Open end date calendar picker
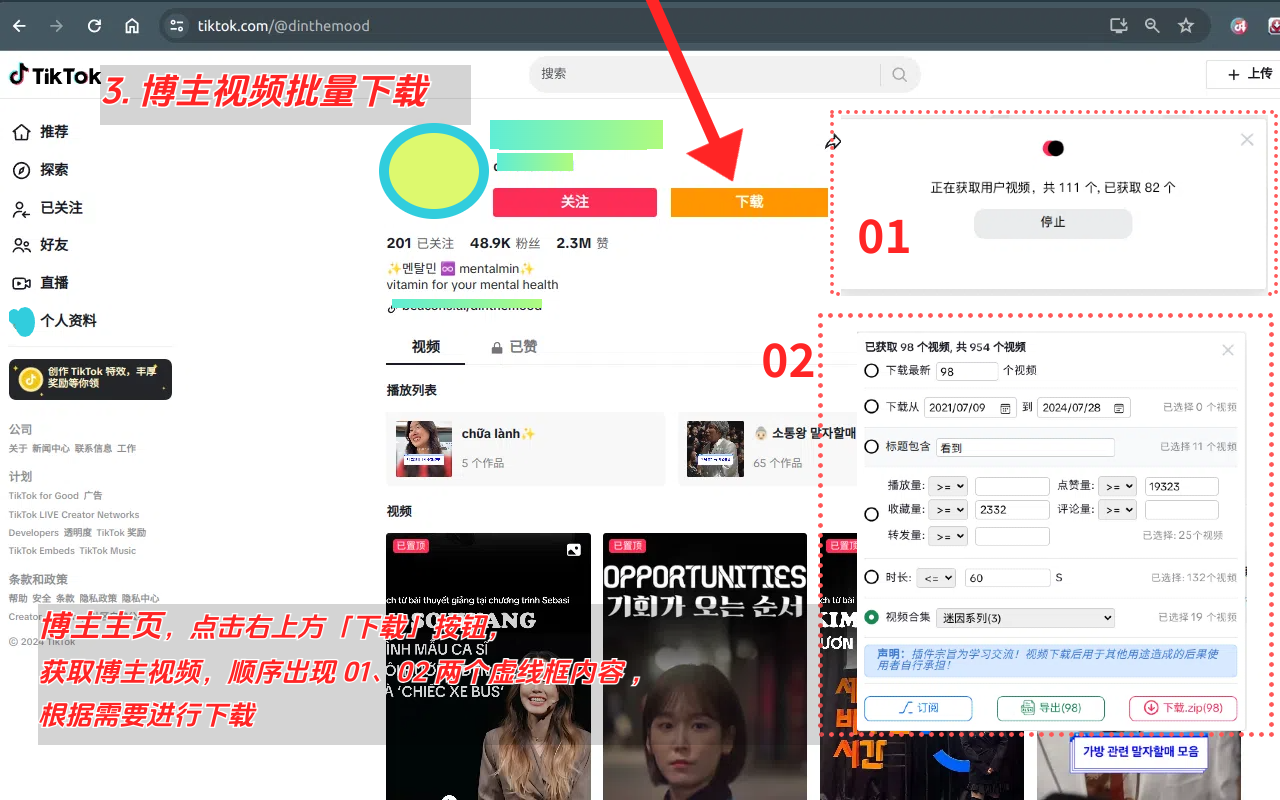The width and height of the screenshot is (1280, 800). pos(1119,408)
